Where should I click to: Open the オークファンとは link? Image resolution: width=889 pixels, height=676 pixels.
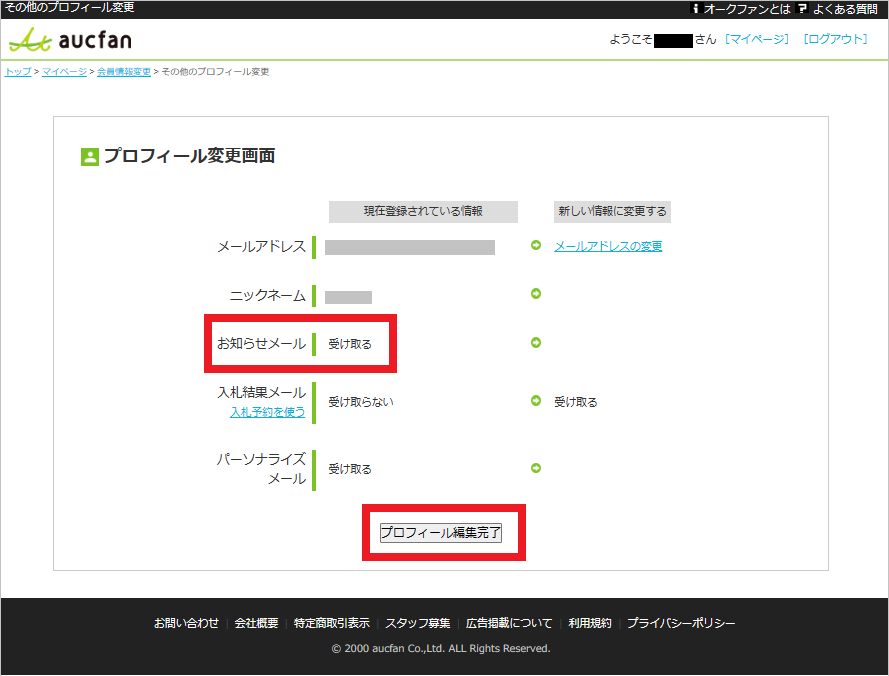click(x=747, y=9)
